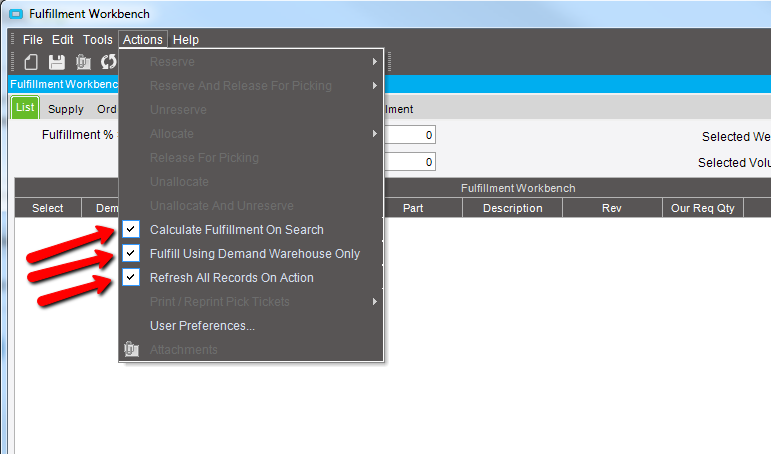Click the Attachments toolbar icon
Viewport: 771px width, 454px height.
pyautogui.click(x=83, y=62)
